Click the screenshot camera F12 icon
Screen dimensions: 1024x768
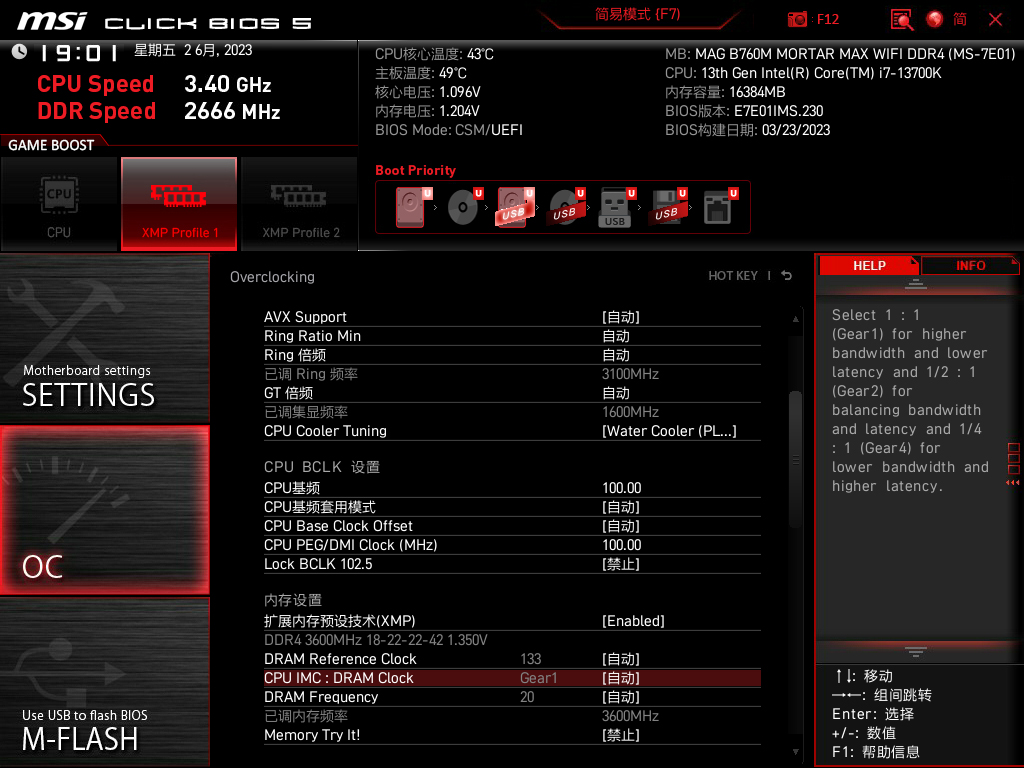798,19
